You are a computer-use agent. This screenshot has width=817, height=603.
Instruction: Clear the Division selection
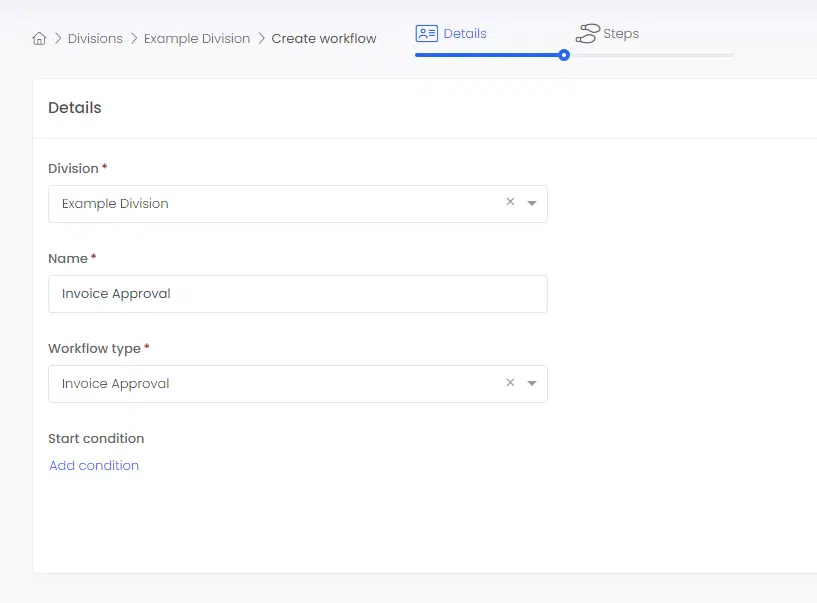[x=510, y=202]
